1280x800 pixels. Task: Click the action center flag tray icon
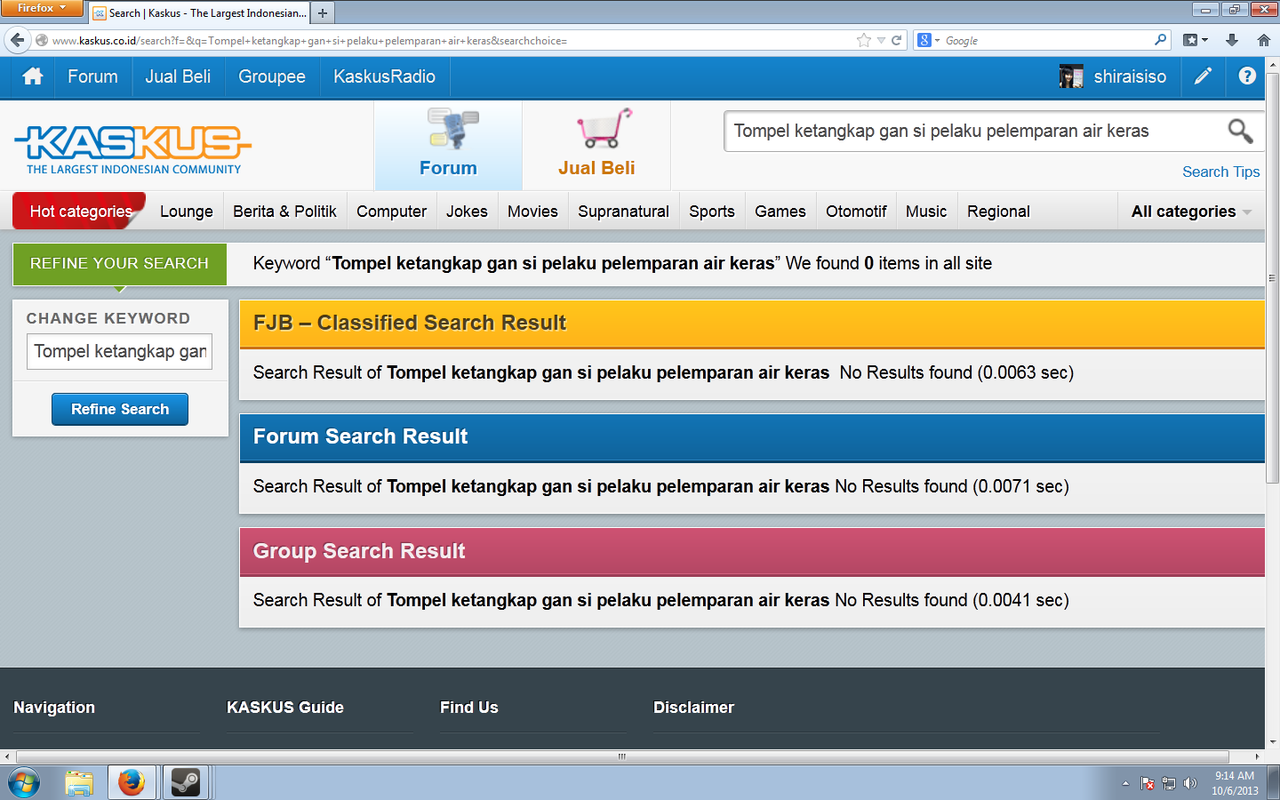pos(1148,783)
